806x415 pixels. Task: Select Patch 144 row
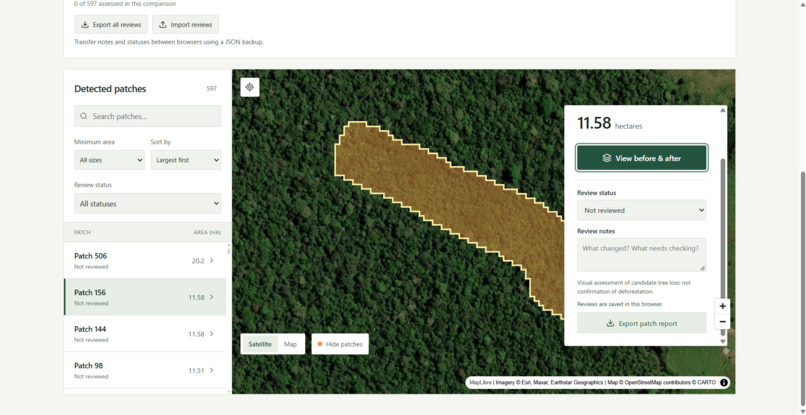(145, 334)
